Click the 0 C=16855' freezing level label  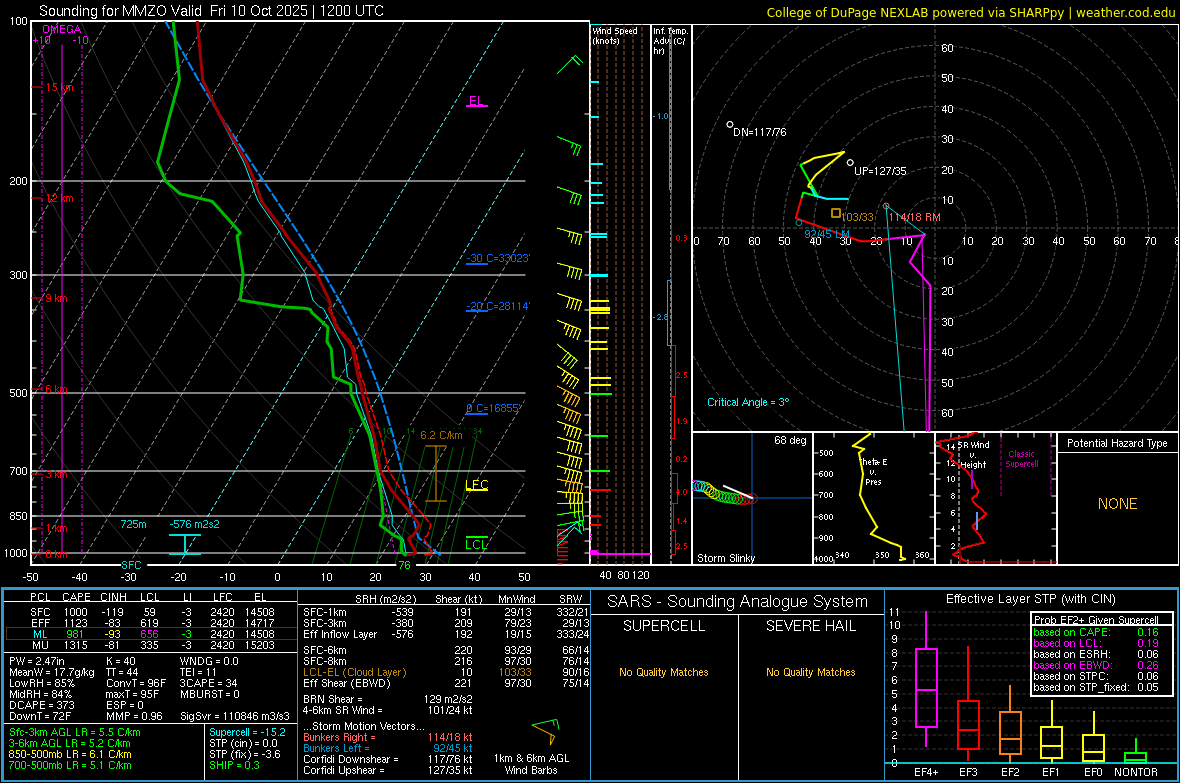(493, 408)
